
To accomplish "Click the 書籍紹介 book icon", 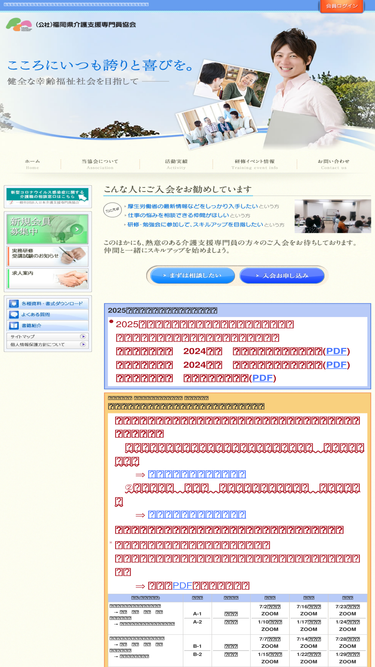I will [14, 325].
